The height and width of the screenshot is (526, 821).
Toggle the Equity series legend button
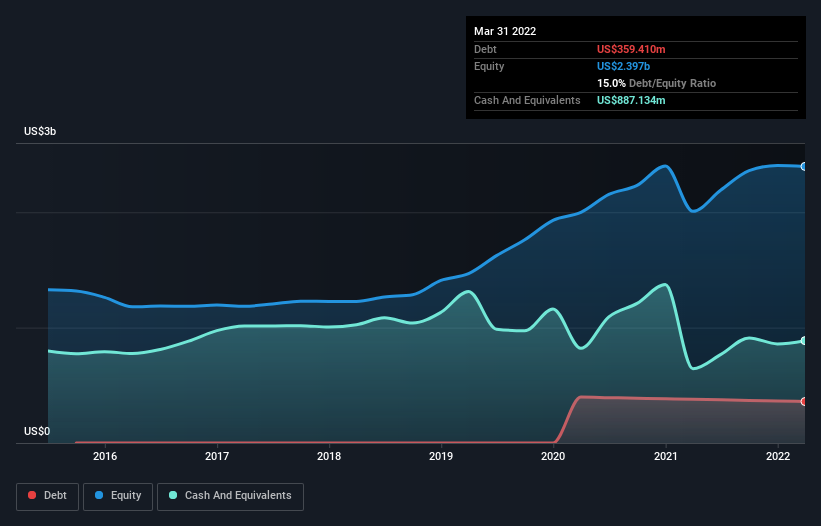tap(118, 496)
